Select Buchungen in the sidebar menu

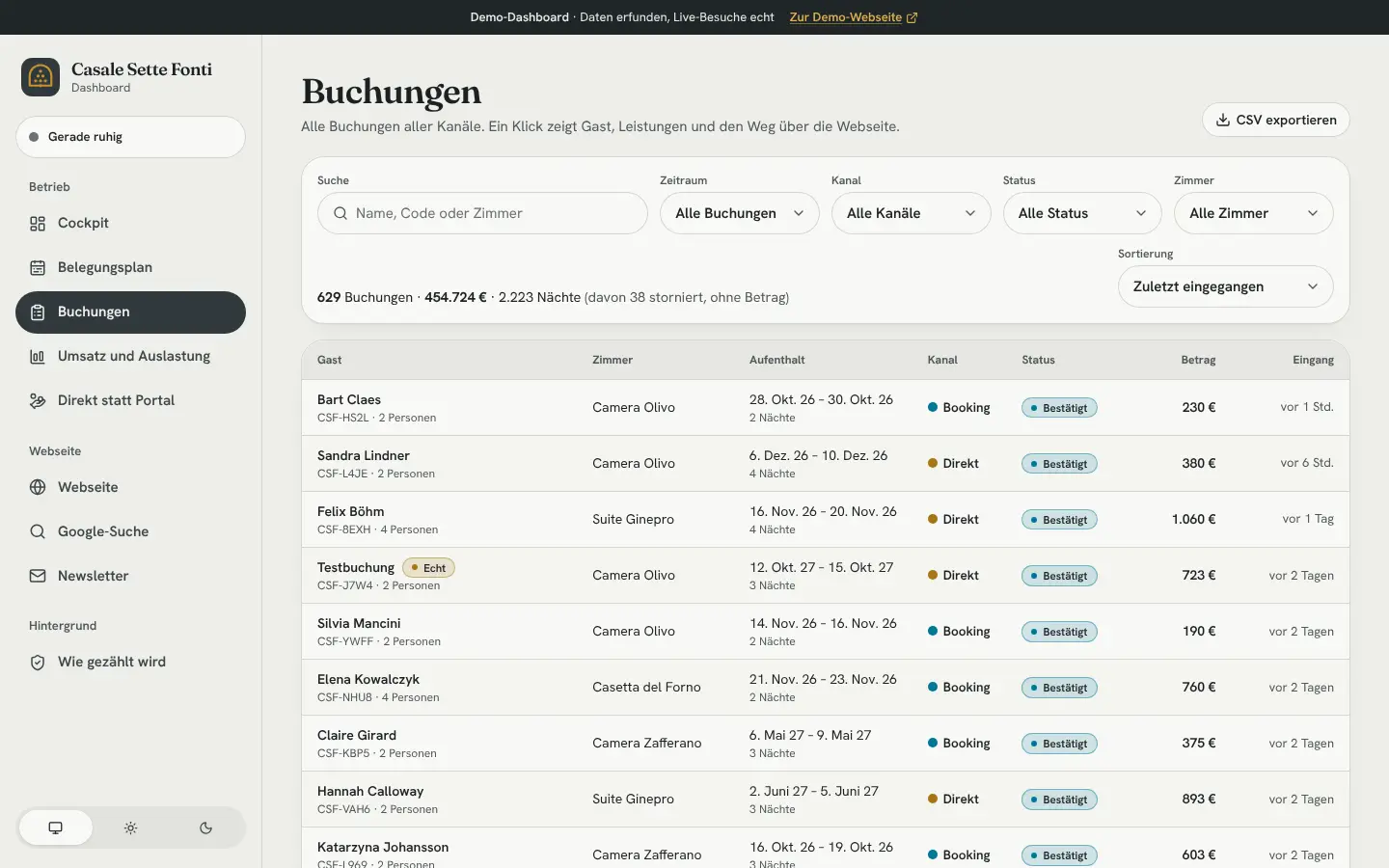click(x=130, y=312)
